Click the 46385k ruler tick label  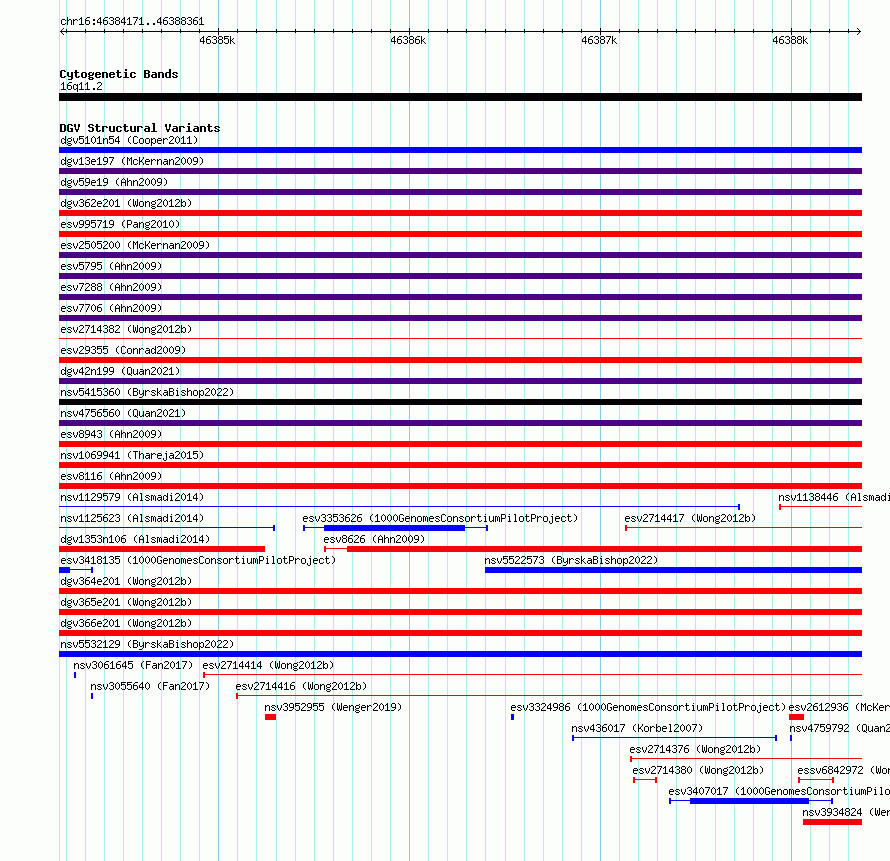click(217, 40)
